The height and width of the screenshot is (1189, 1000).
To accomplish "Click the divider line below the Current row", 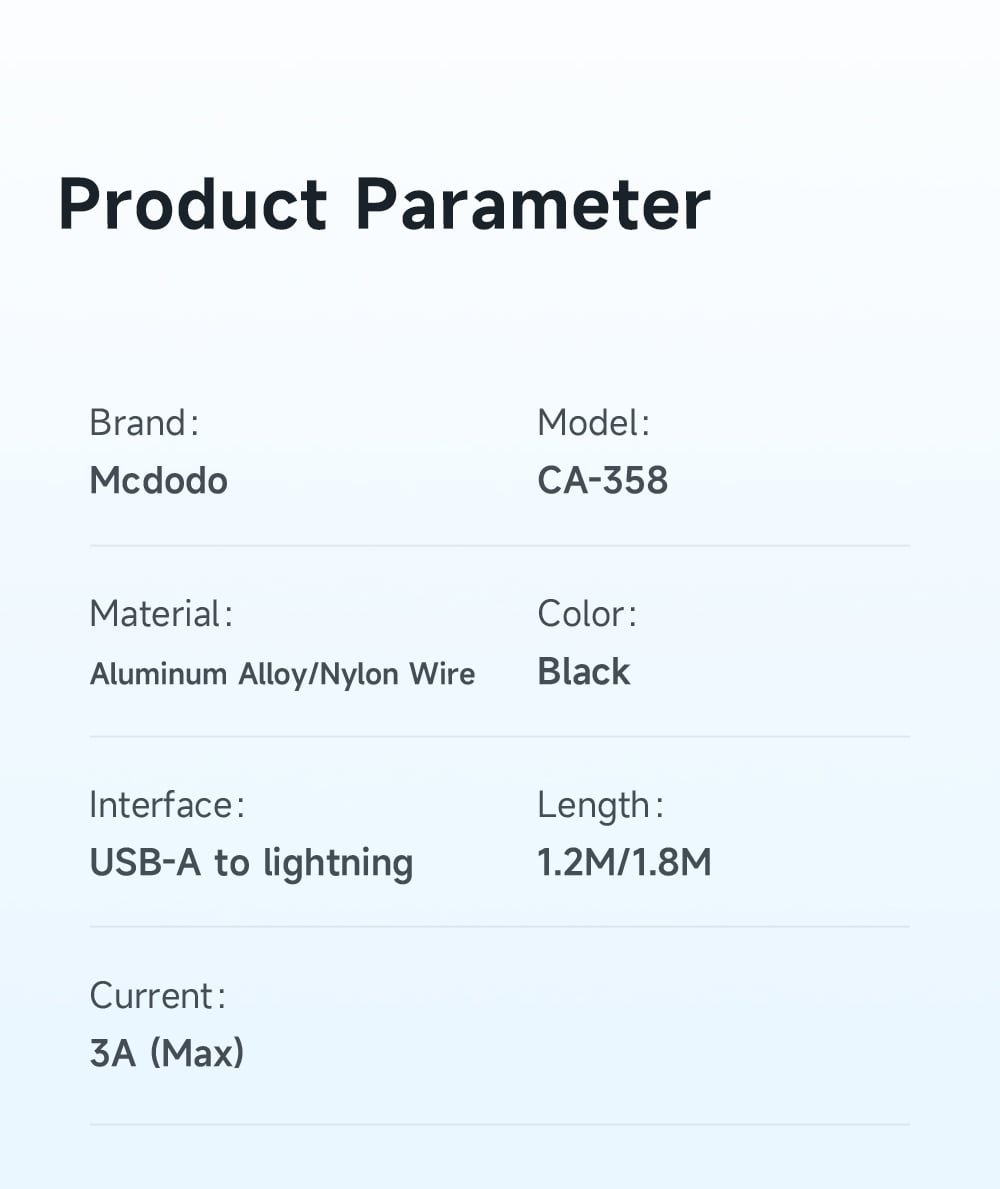I will (500, 1125).
